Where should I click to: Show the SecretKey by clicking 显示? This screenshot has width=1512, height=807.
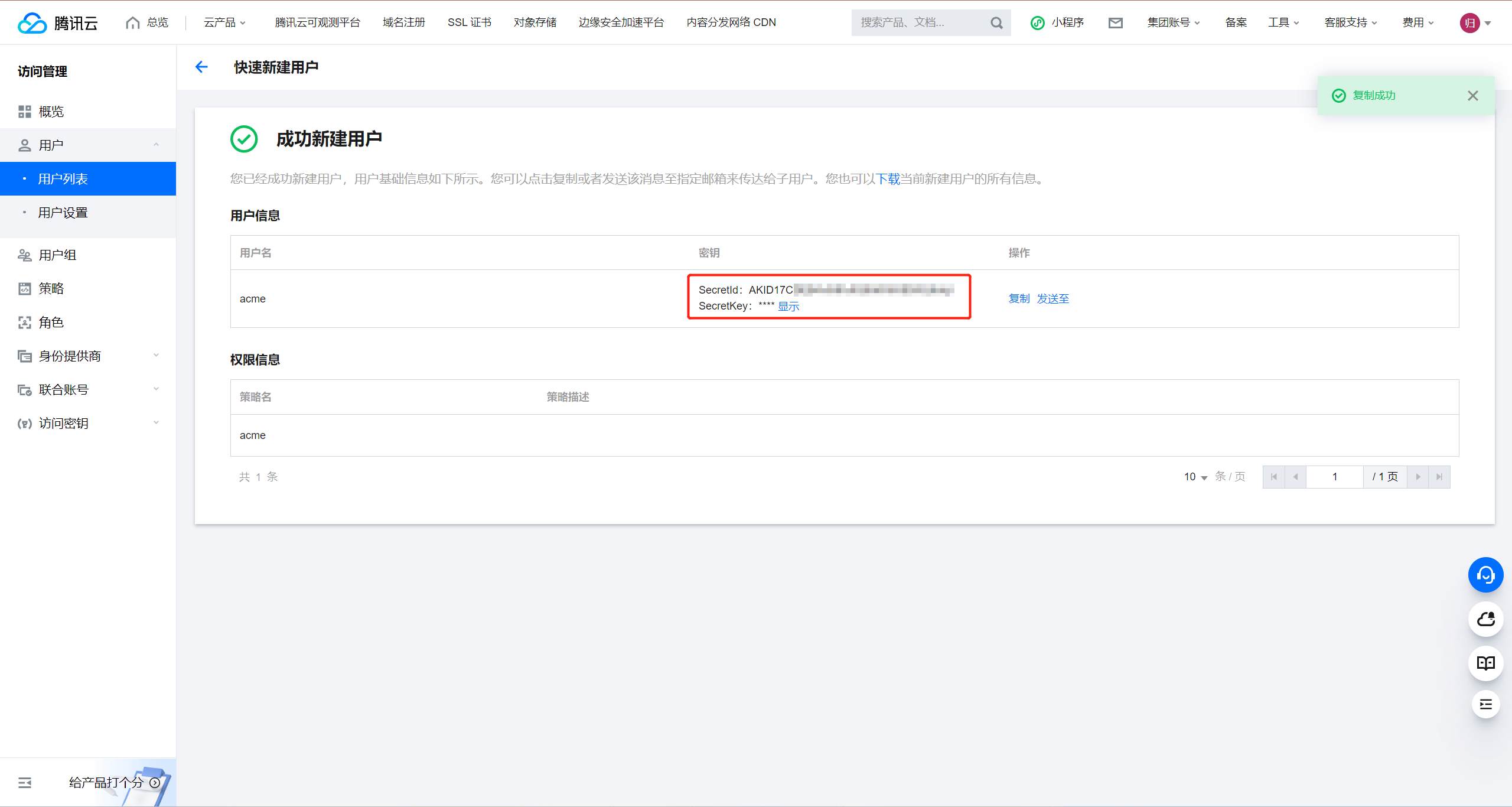click(x=788, y=306)
